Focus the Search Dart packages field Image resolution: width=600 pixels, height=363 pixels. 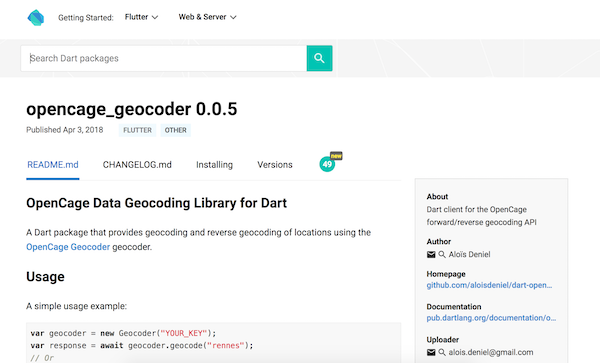point(164,58)
